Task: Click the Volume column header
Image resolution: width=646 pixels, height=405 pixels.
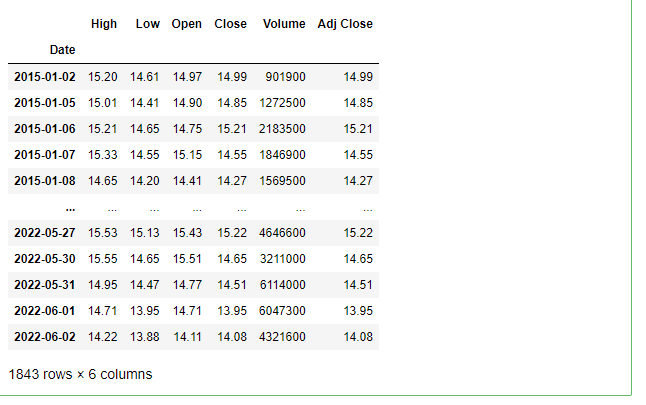Action: click(x=284, y=23)
